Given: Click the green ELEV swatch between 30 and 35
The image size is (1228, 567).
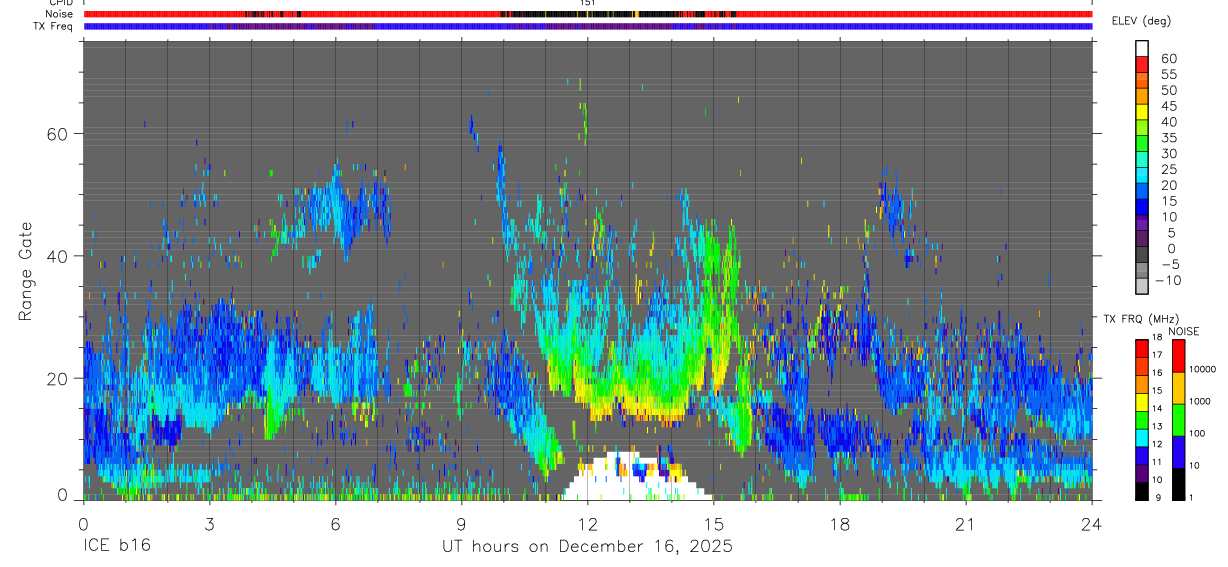Looking at the screenshot, I should click(1142, 144).
